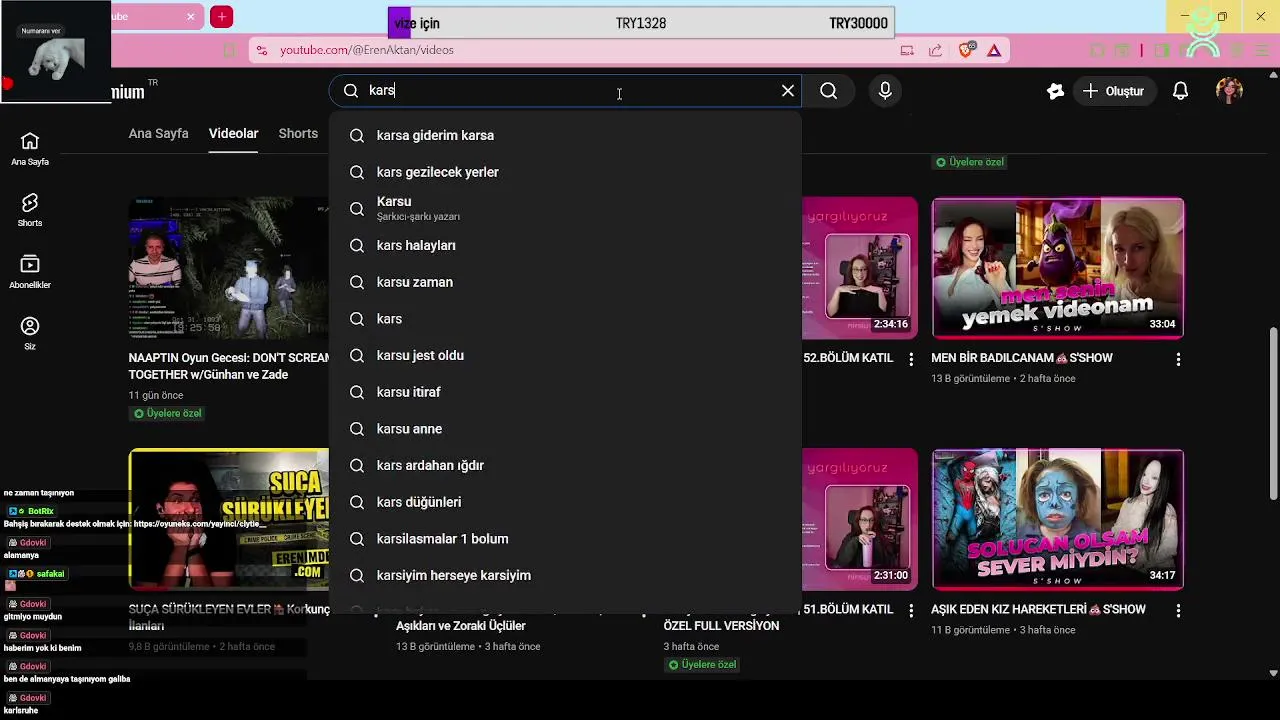Click the install app icon in address bar
1280x720 pixels.
tap(907, 50)
